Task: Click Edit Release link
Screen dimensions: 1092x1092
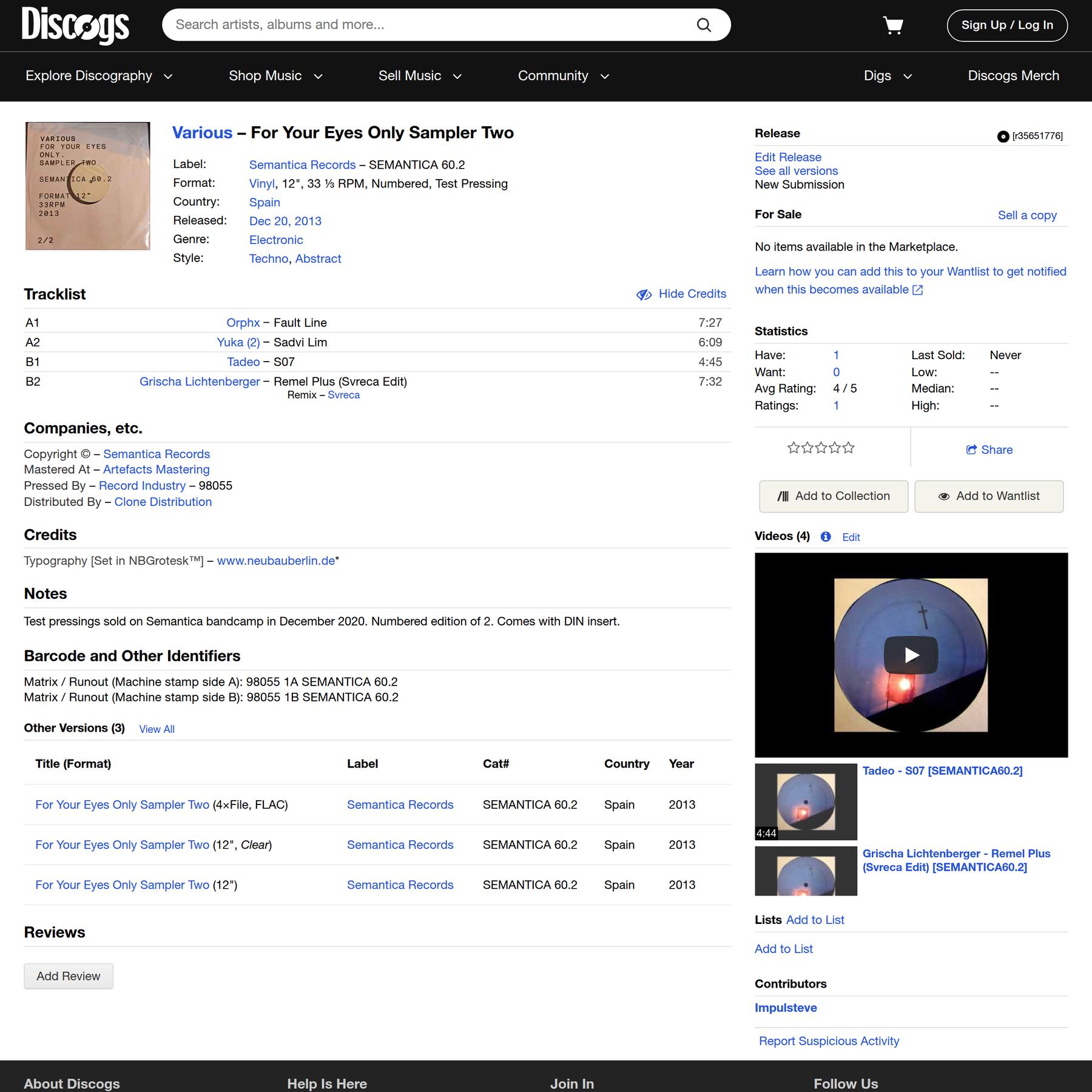Action: click(787, 157)
